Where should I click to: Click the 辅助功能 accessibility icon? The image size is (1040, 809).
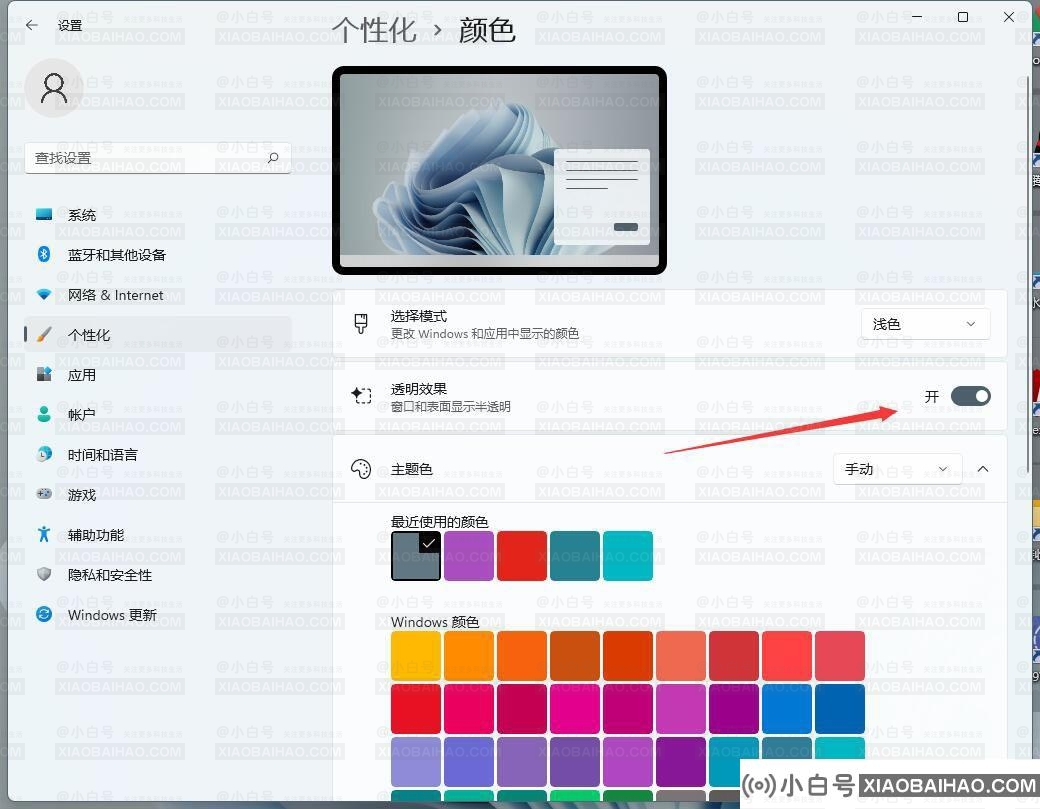44,534
